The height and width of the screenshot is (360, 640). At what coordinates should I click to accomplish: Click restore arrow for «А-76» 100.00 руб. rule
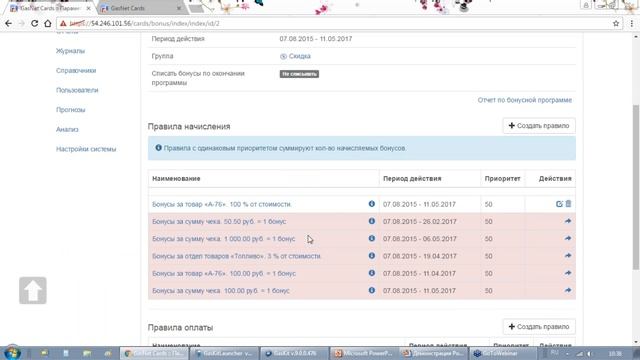point(568,273)
